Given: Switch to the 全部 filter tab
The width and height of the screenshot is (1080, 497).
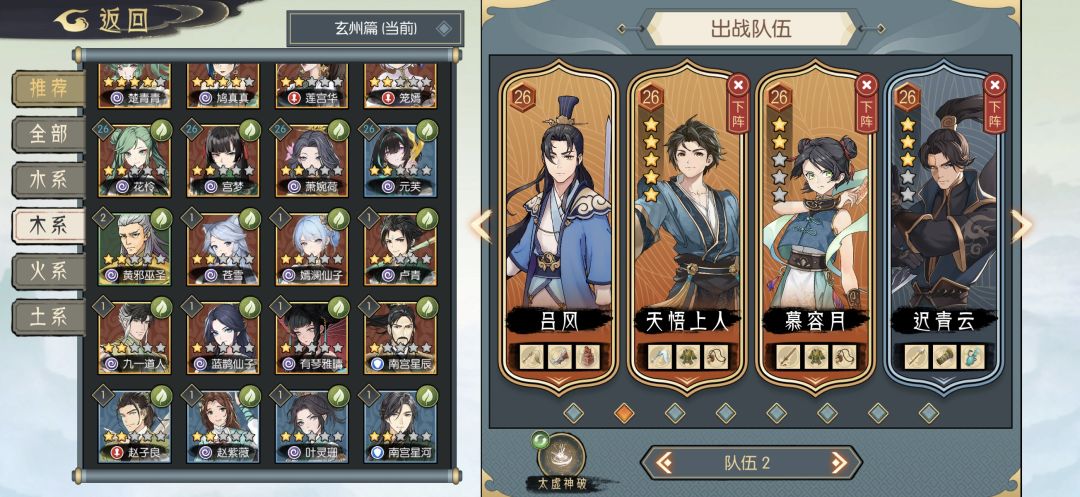Looking at the screenshot, I should coord(49,134).
